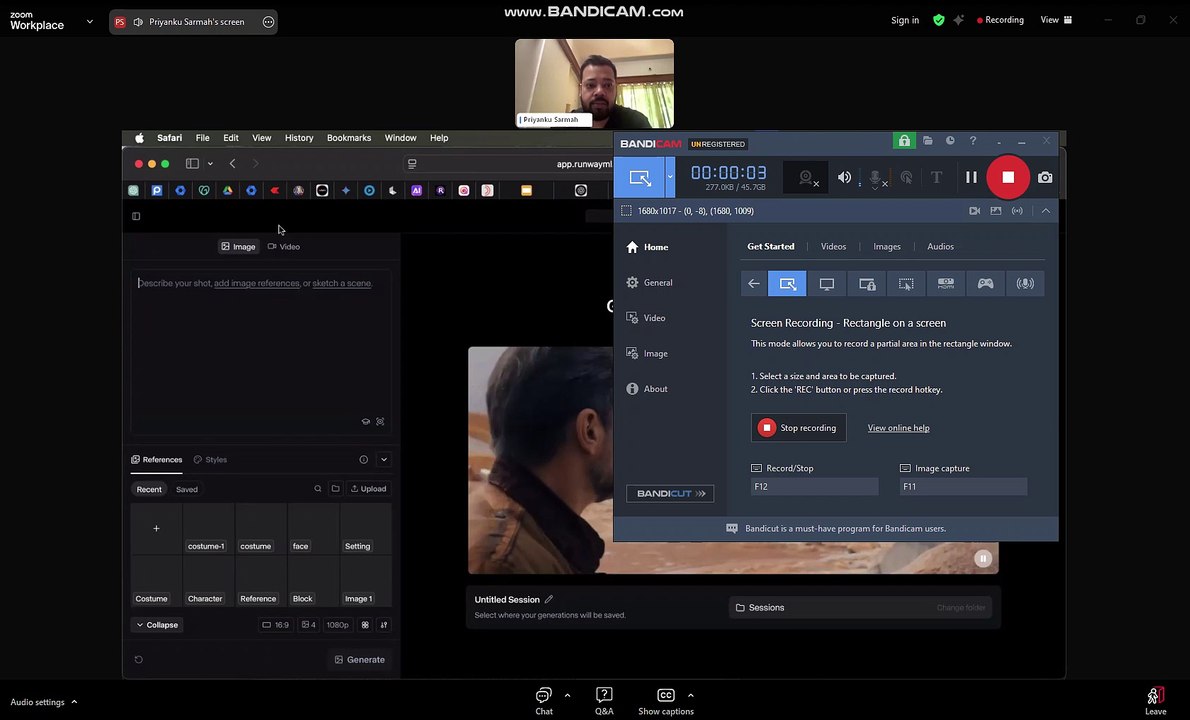Select around mouse recording mode icon

(x=906, y=284)
